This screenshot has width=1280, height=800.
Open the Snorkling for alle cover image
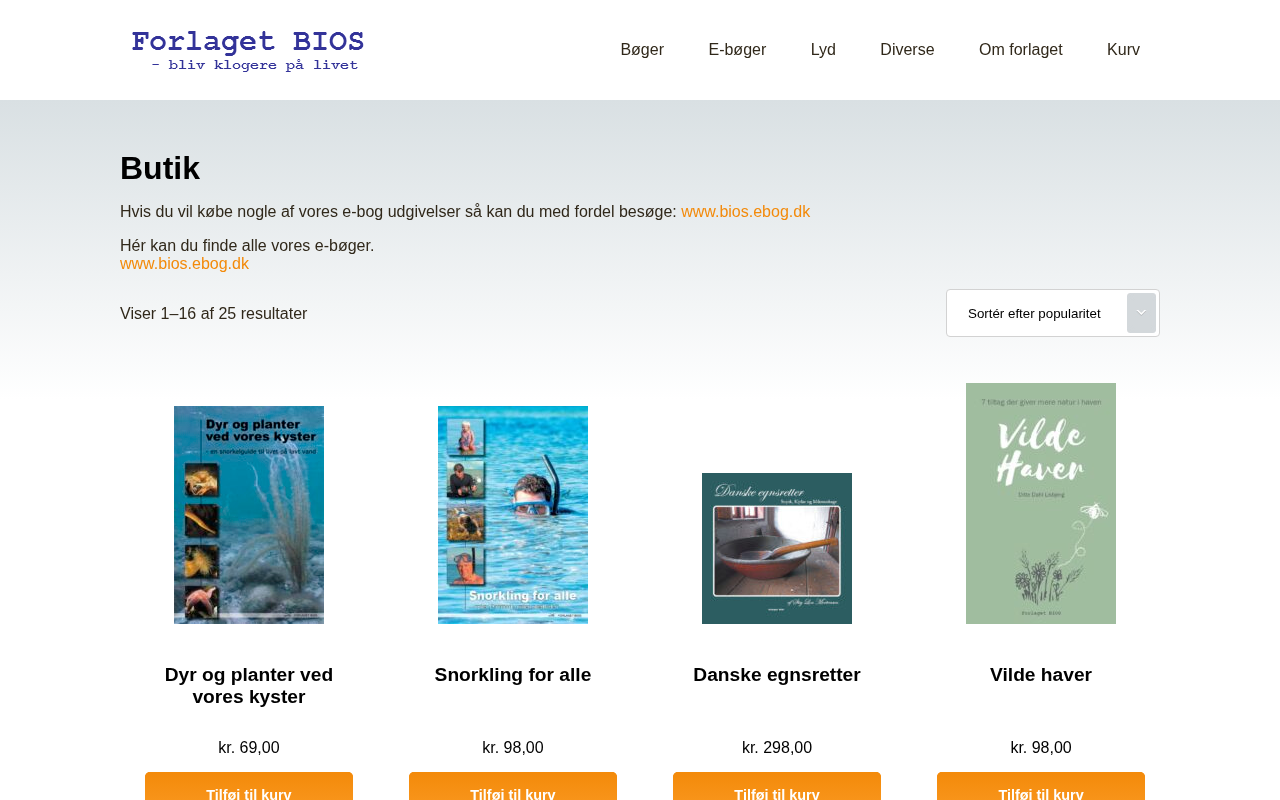(x=513, y=515)
